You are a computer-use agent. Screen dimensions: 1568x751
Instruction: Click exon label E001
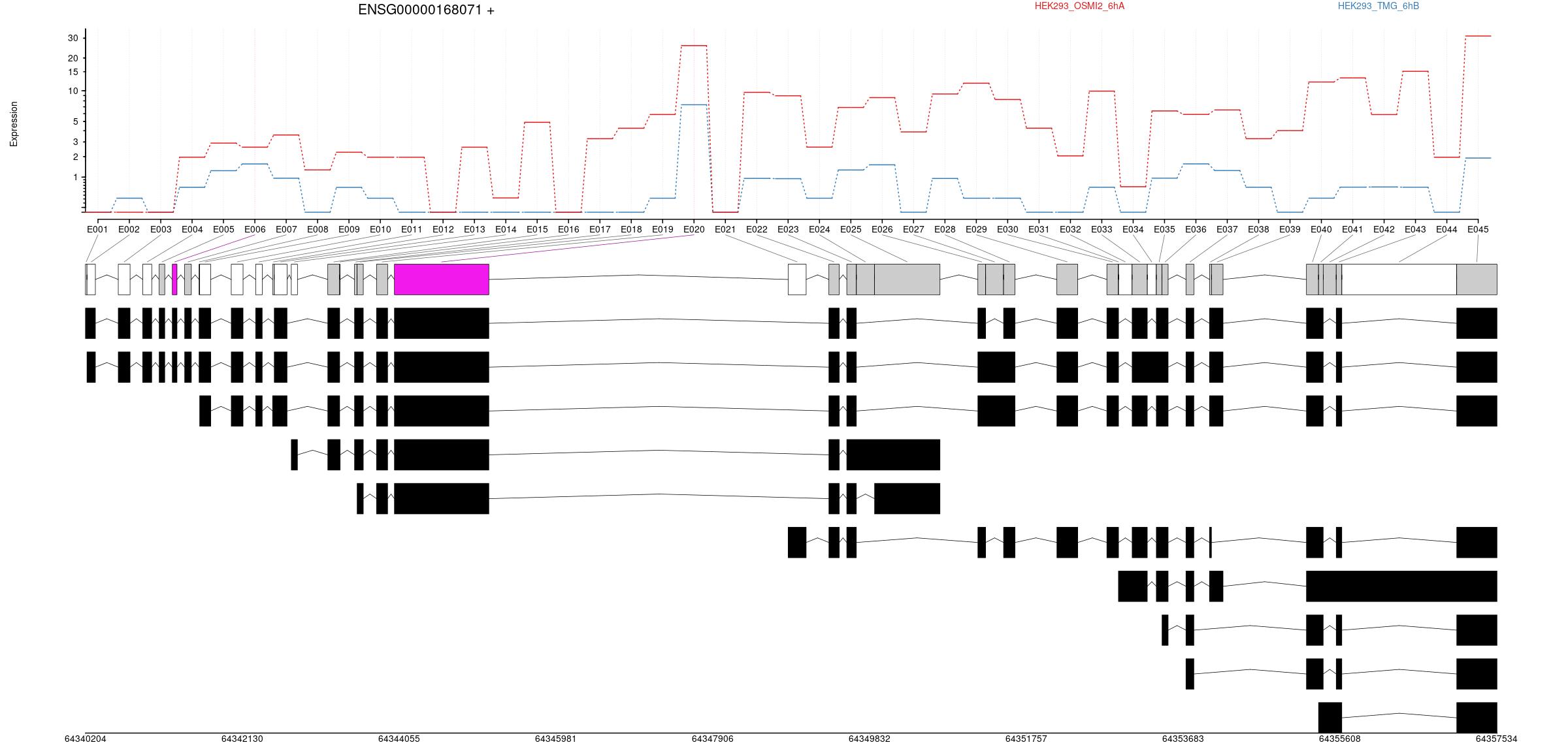click(97, 229)
